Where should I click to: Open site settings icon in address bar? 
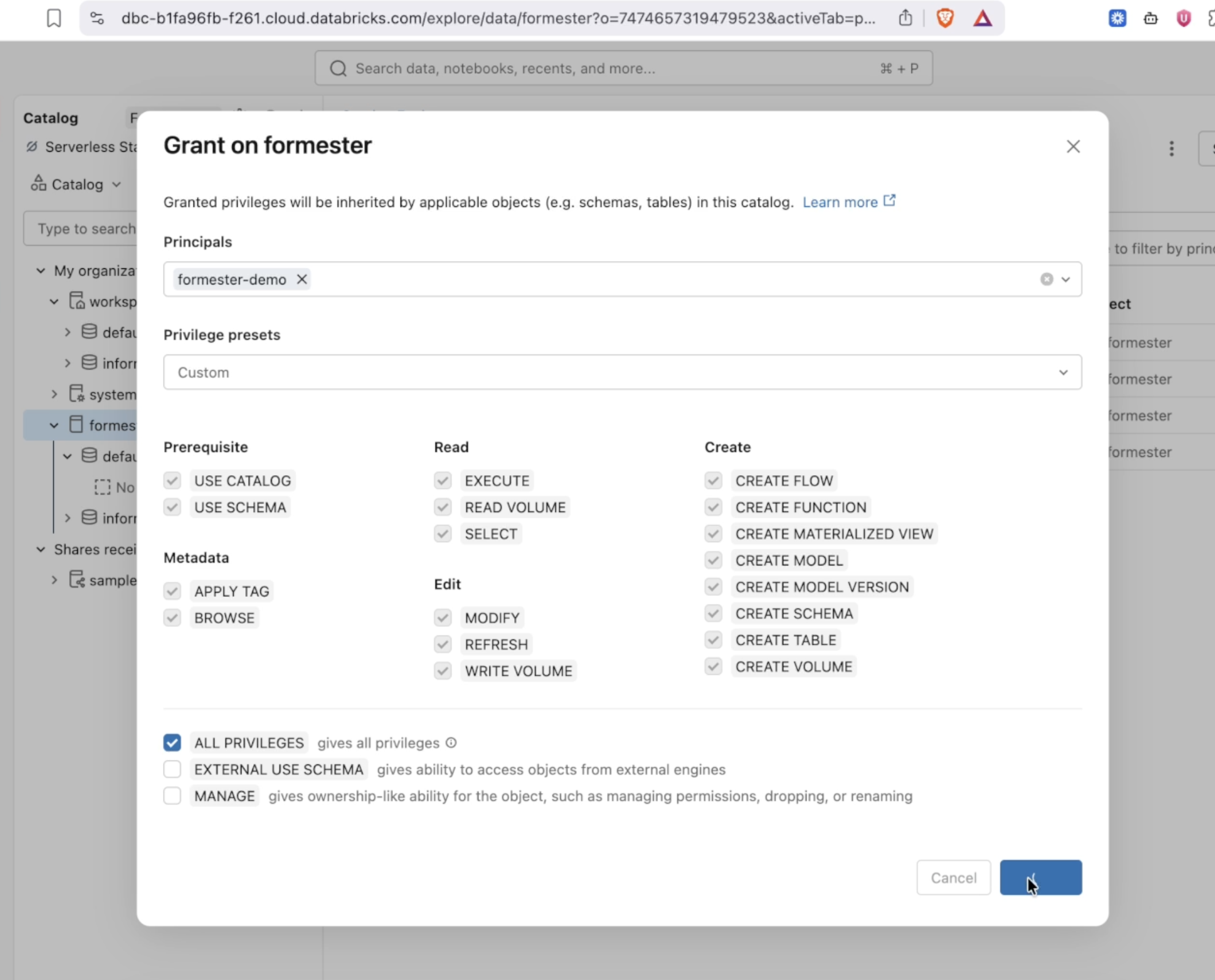coord(97,18)
